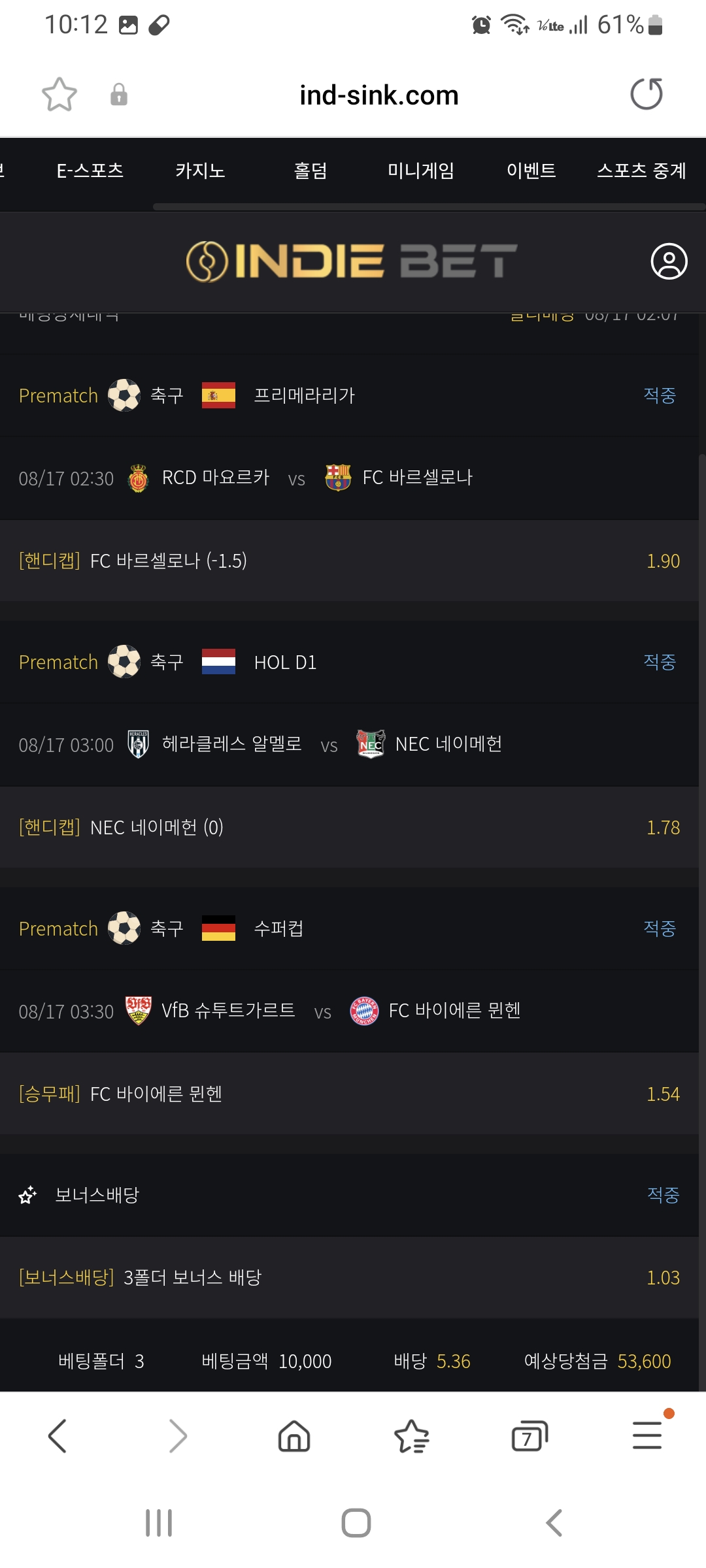Open the 카지노 menu tab
Viewport: 706px width, 1568px height.
200,171
